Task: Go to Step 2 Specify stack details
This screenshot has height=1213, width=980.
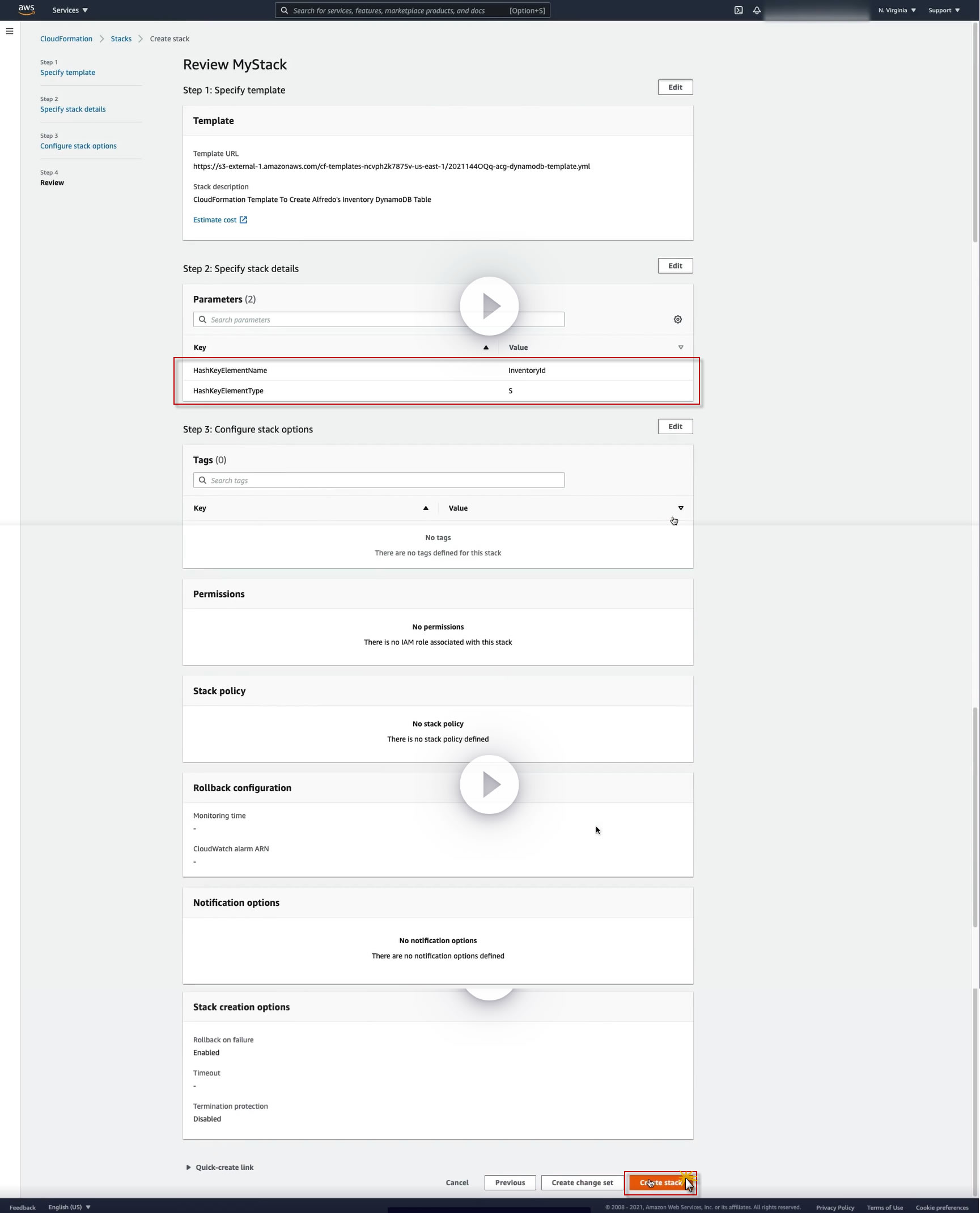Action: [x=73, y=109]
